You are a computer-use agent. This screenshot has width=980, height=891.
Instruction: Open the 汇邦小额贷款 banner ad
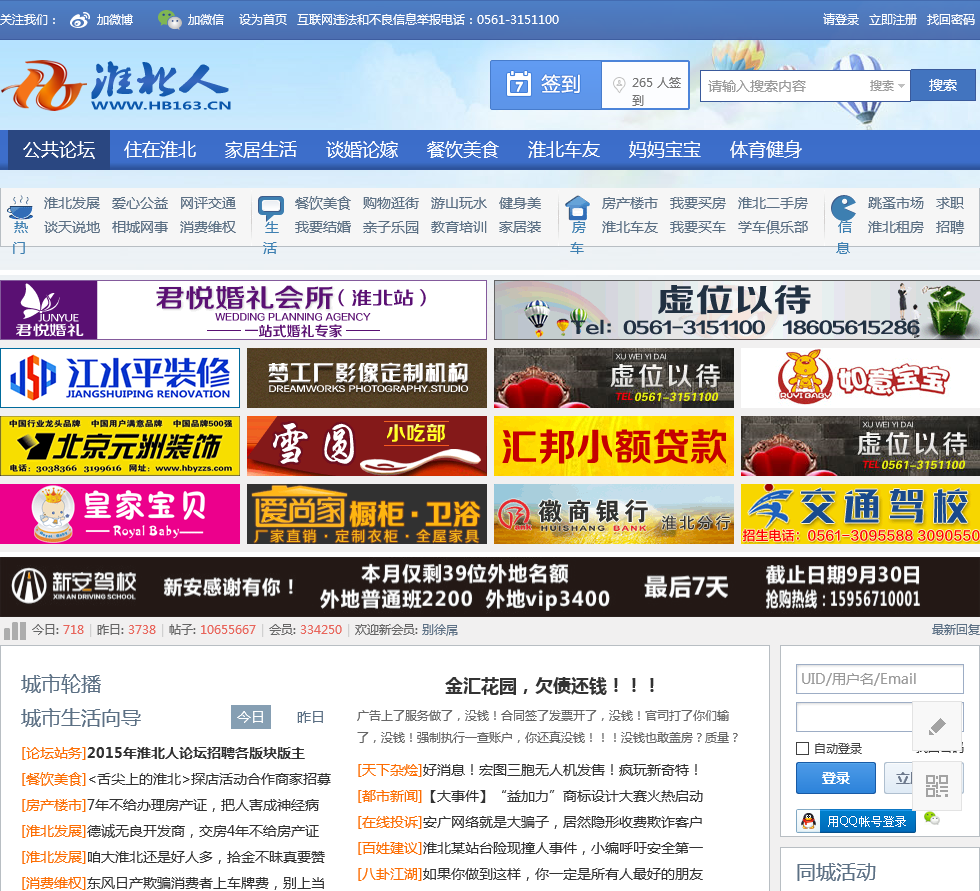(614, 446)
